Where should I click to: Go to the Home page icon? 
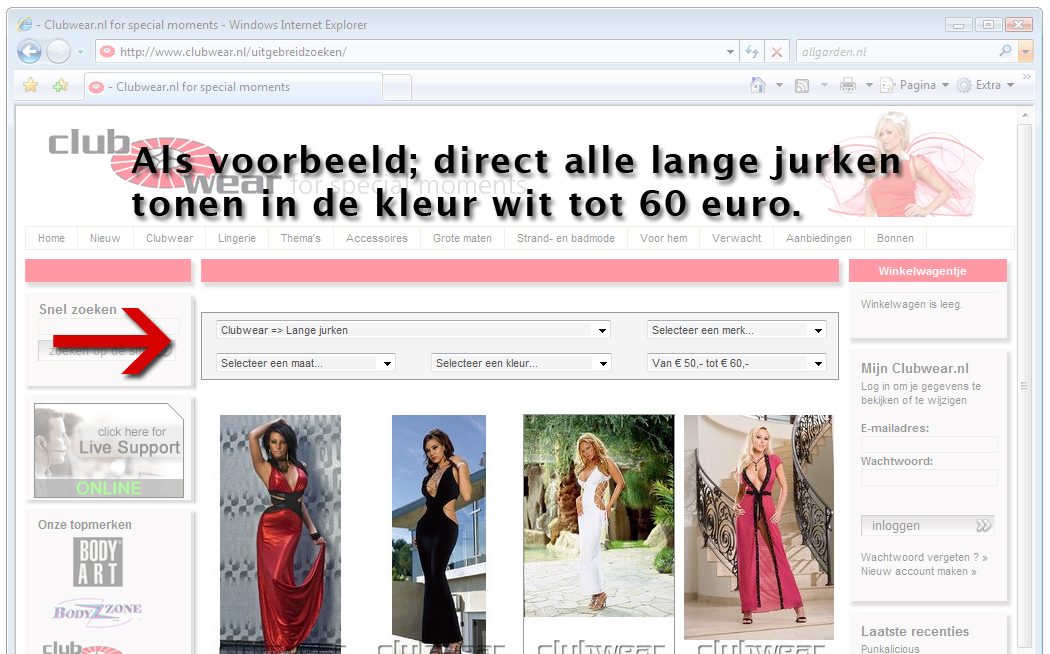pyautogui.click(x=757, y=85)
